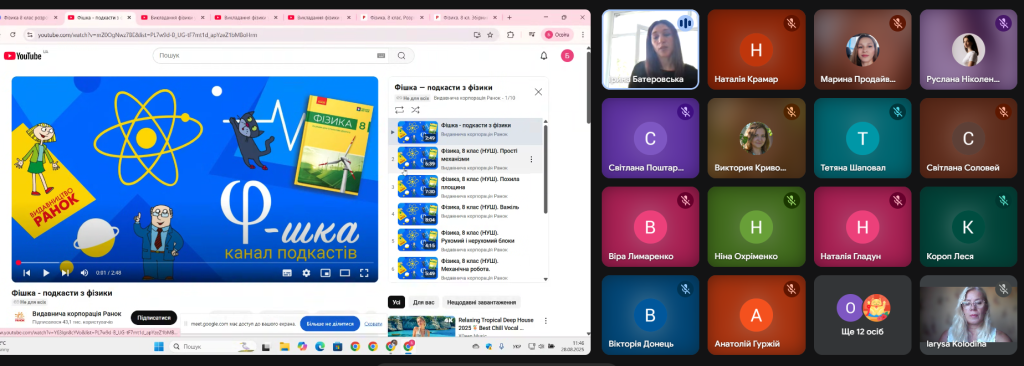
Task: Open playlist item Похила площина
Action: tap(466, 186)
